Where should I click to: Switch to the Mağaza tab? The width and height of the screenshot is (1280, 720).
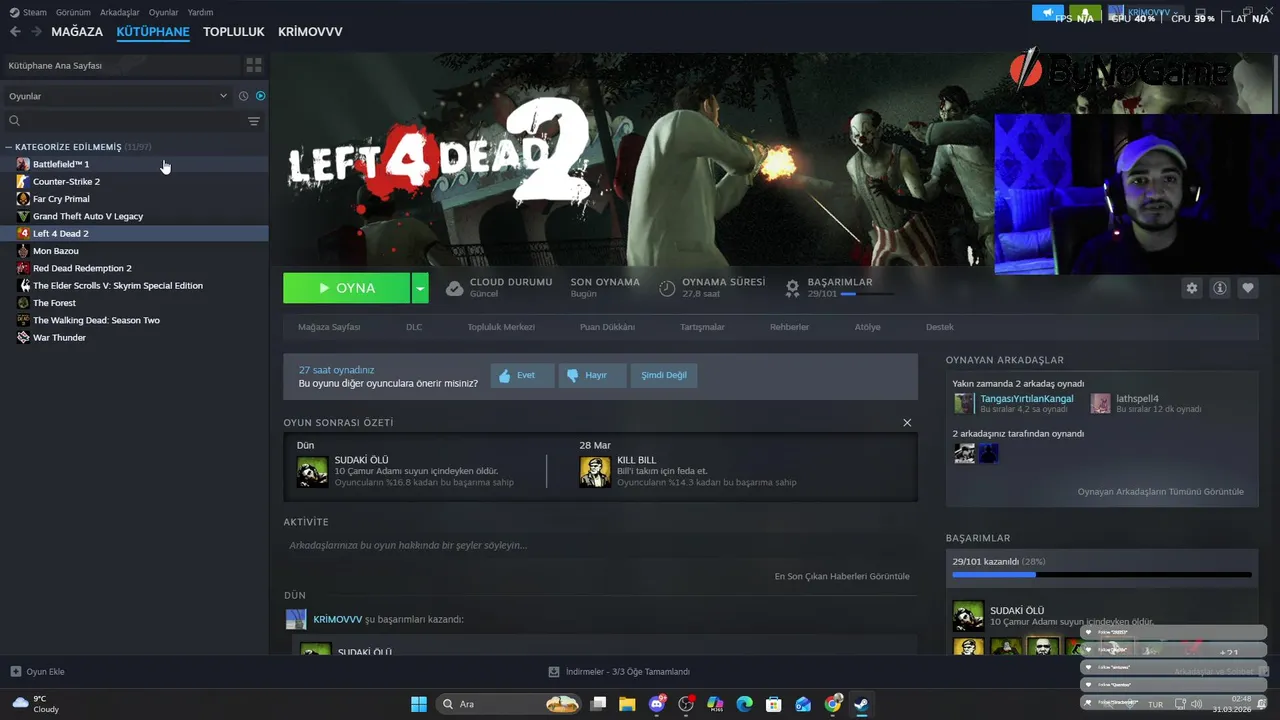click(x=77, y=32)
